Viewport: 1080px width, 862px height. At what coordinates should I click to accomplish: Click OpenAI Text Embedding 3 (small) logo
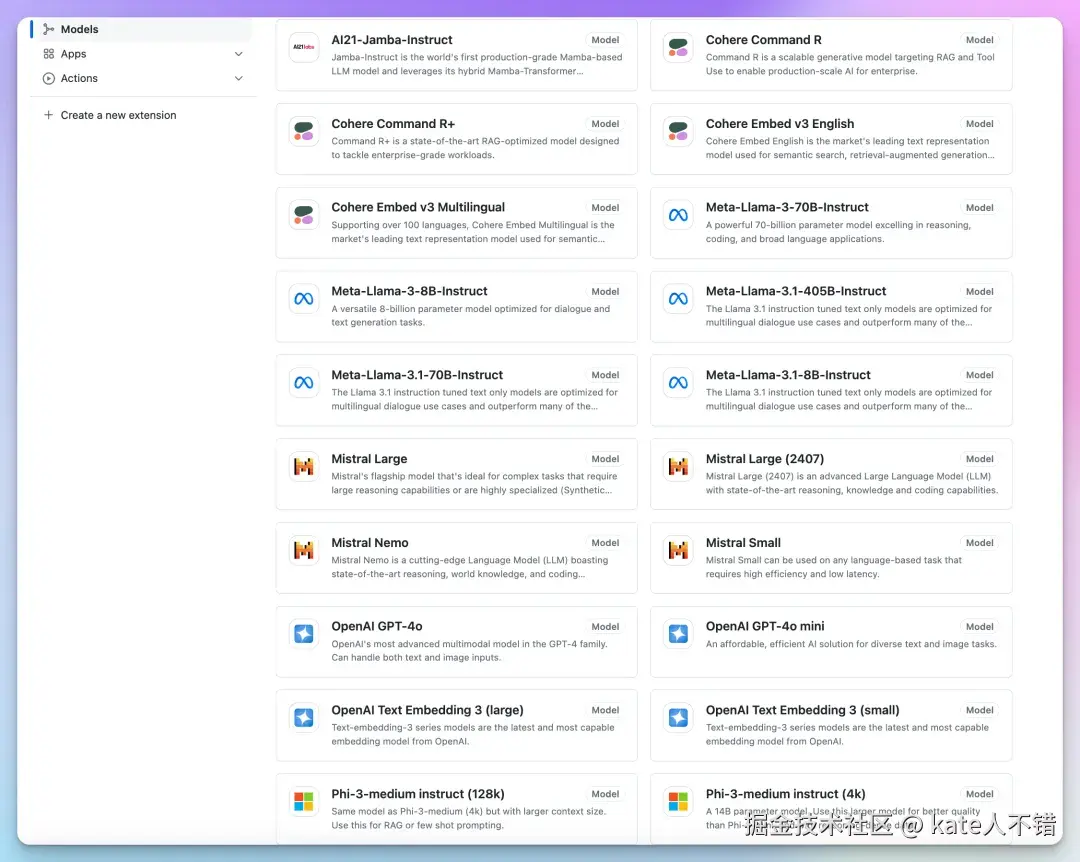tap(678, 717)
